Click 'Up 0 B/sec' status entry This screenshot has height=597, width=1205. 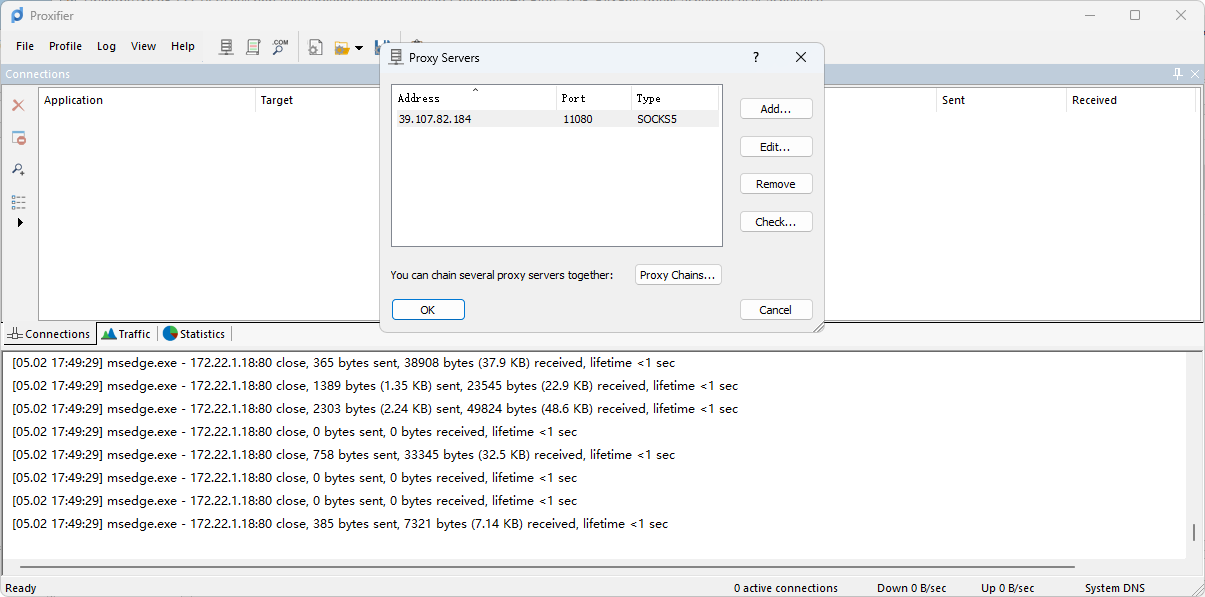[1007, 588]
